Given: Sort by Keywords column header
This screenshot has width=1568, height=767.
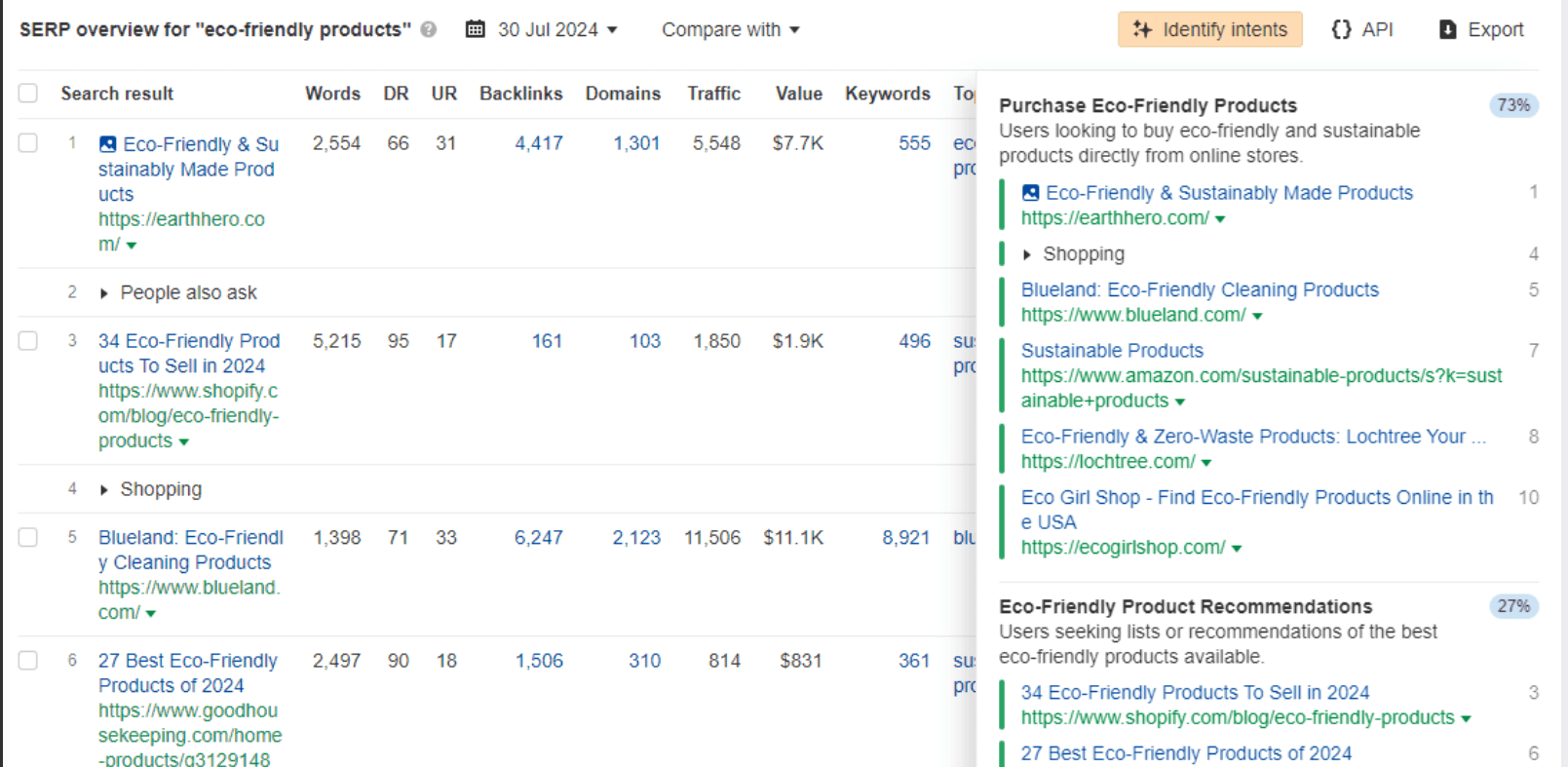Looking at the screenshot, I should pos(888,94).
